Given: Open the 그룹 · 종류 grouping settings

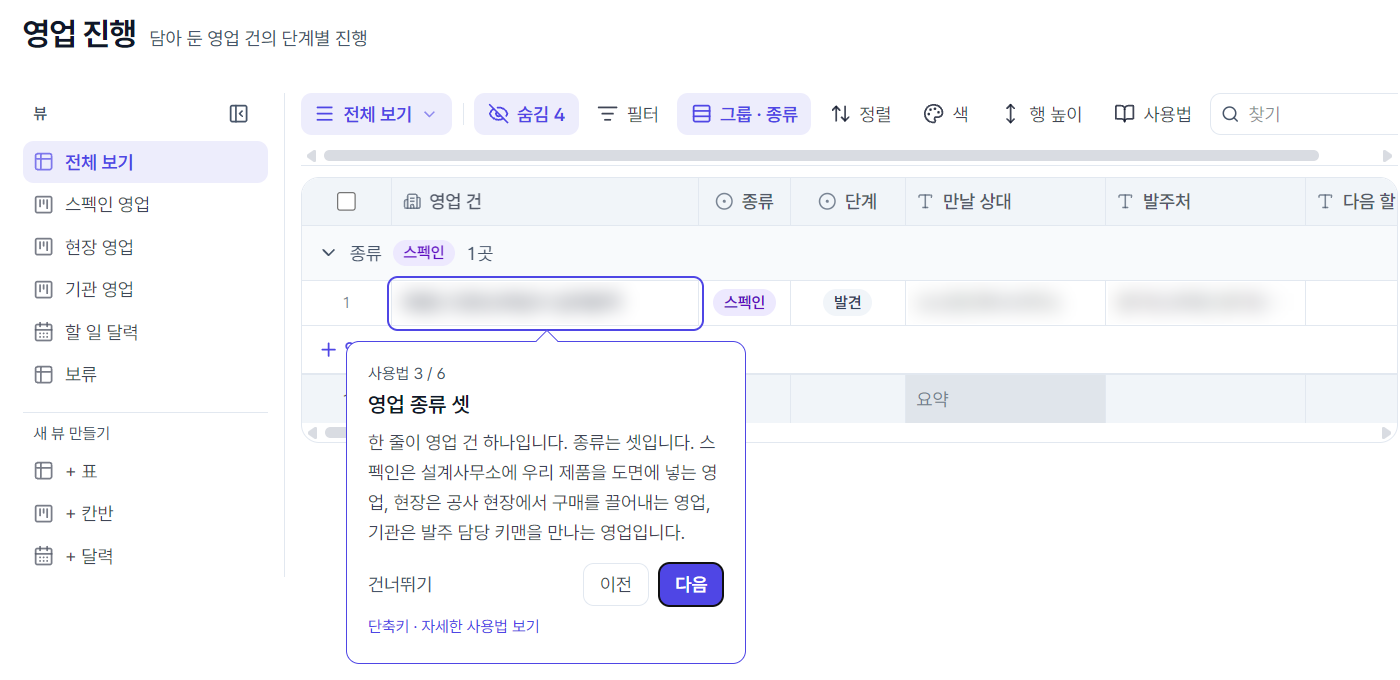Looking at the screenshot, I should pos(744,114).
